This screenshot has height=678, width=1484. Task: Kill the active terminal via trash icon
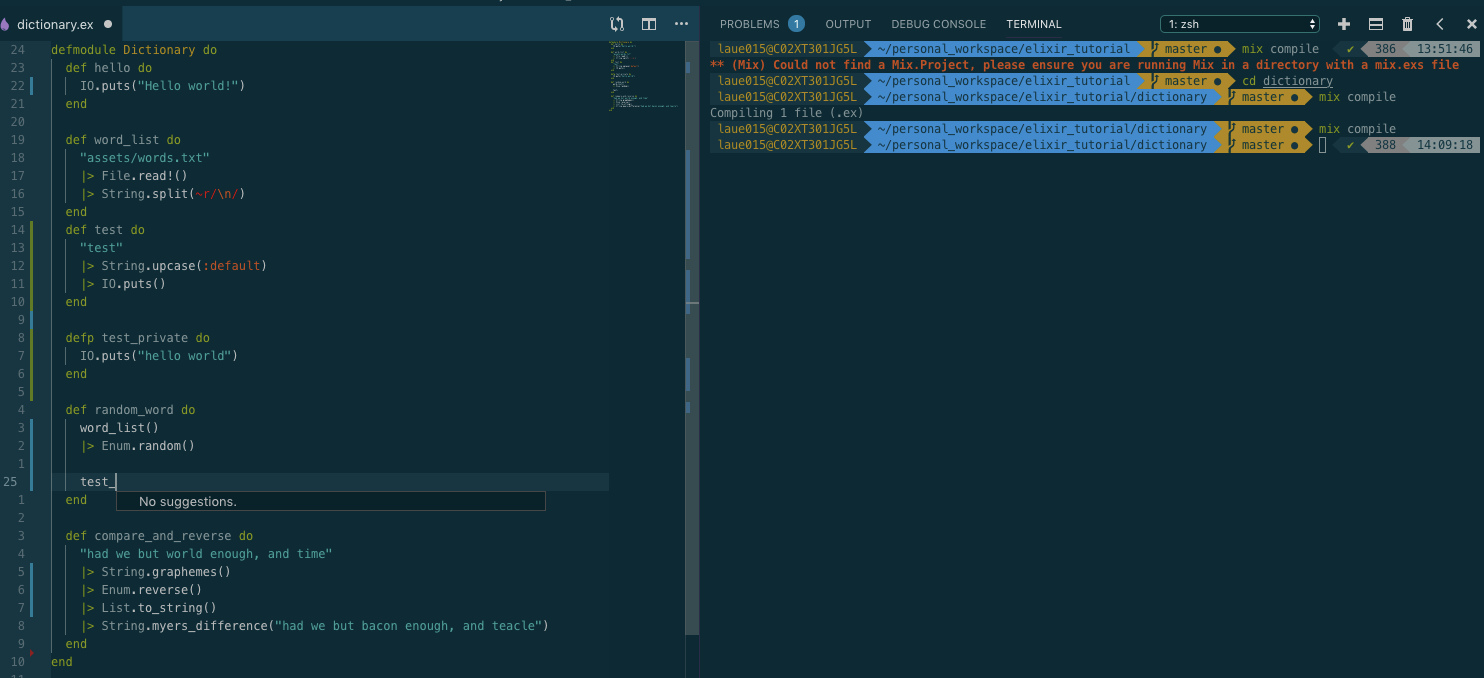click(x=1408, y=23)
